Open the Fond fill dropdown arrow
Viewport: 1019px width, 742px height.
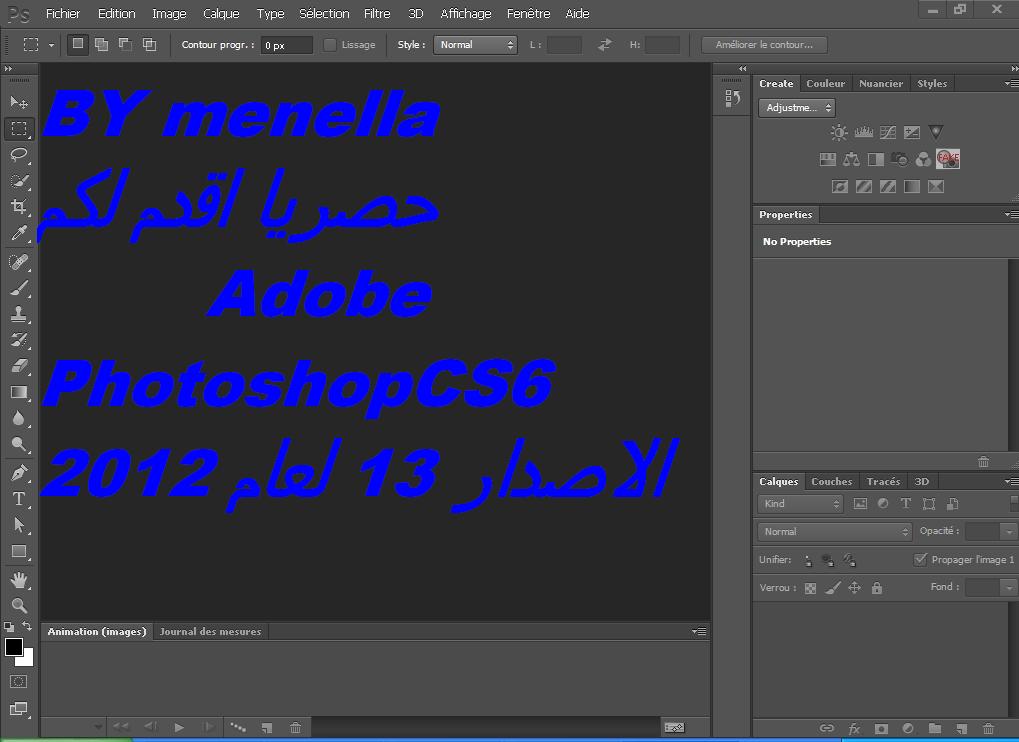point(1009,587)
